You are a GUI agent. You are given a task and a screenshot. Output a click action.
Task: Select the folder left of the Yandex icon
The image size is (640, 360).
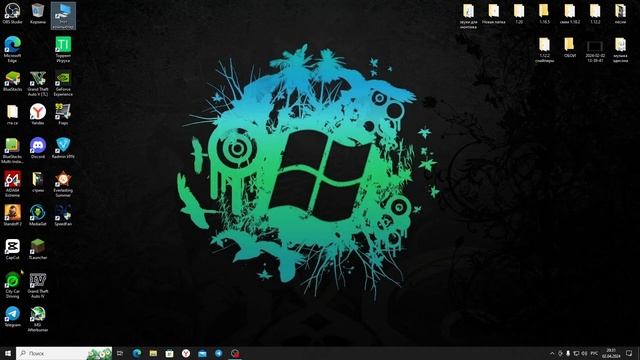tap(12, 114)
